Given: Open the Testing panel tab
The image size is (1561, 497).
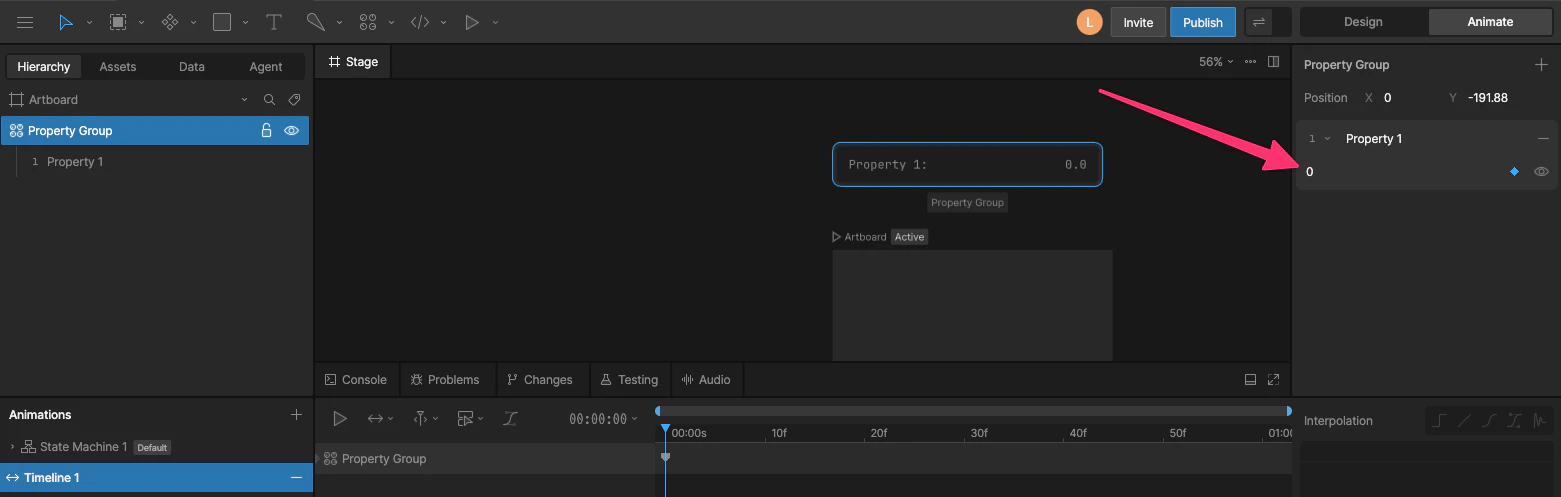Looking at the screenshot, I should 629,380.
